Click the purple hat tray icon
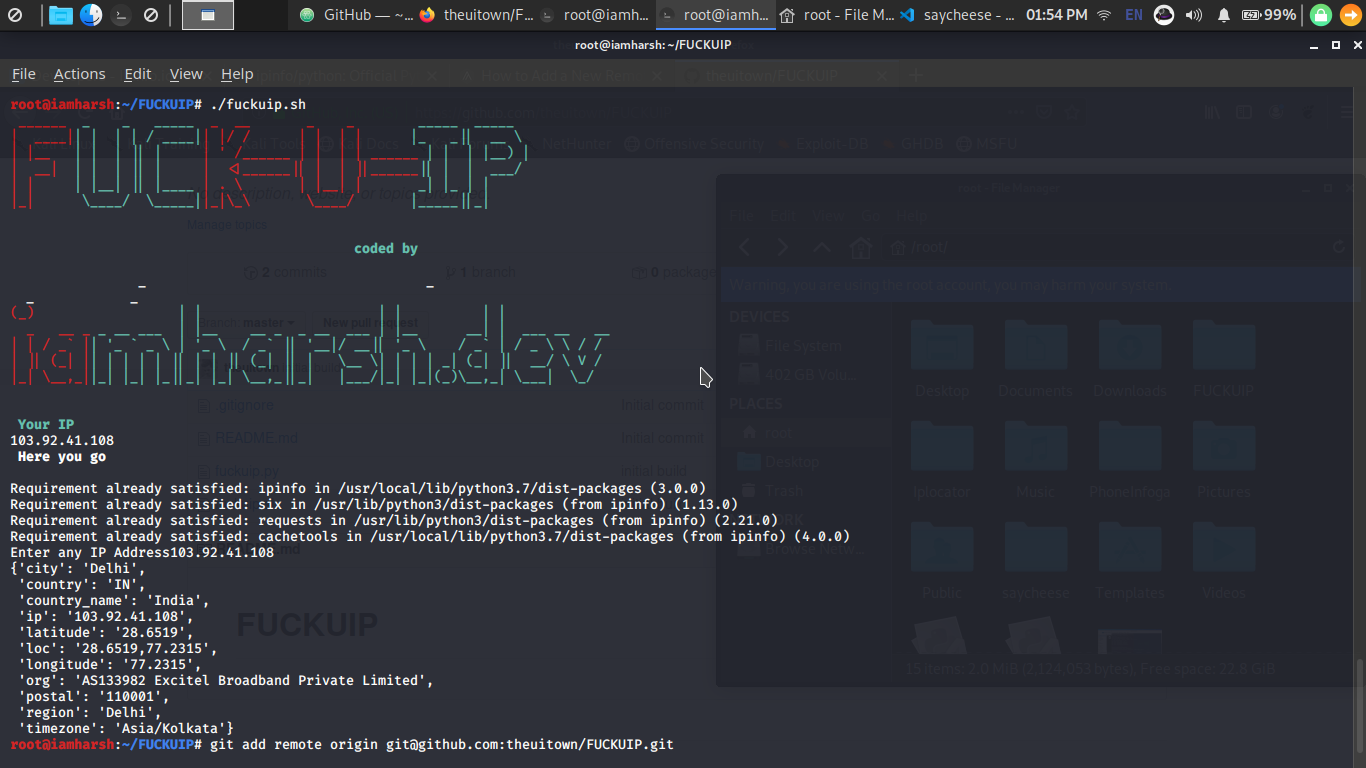1366x768 pixels. (1163, 15)
